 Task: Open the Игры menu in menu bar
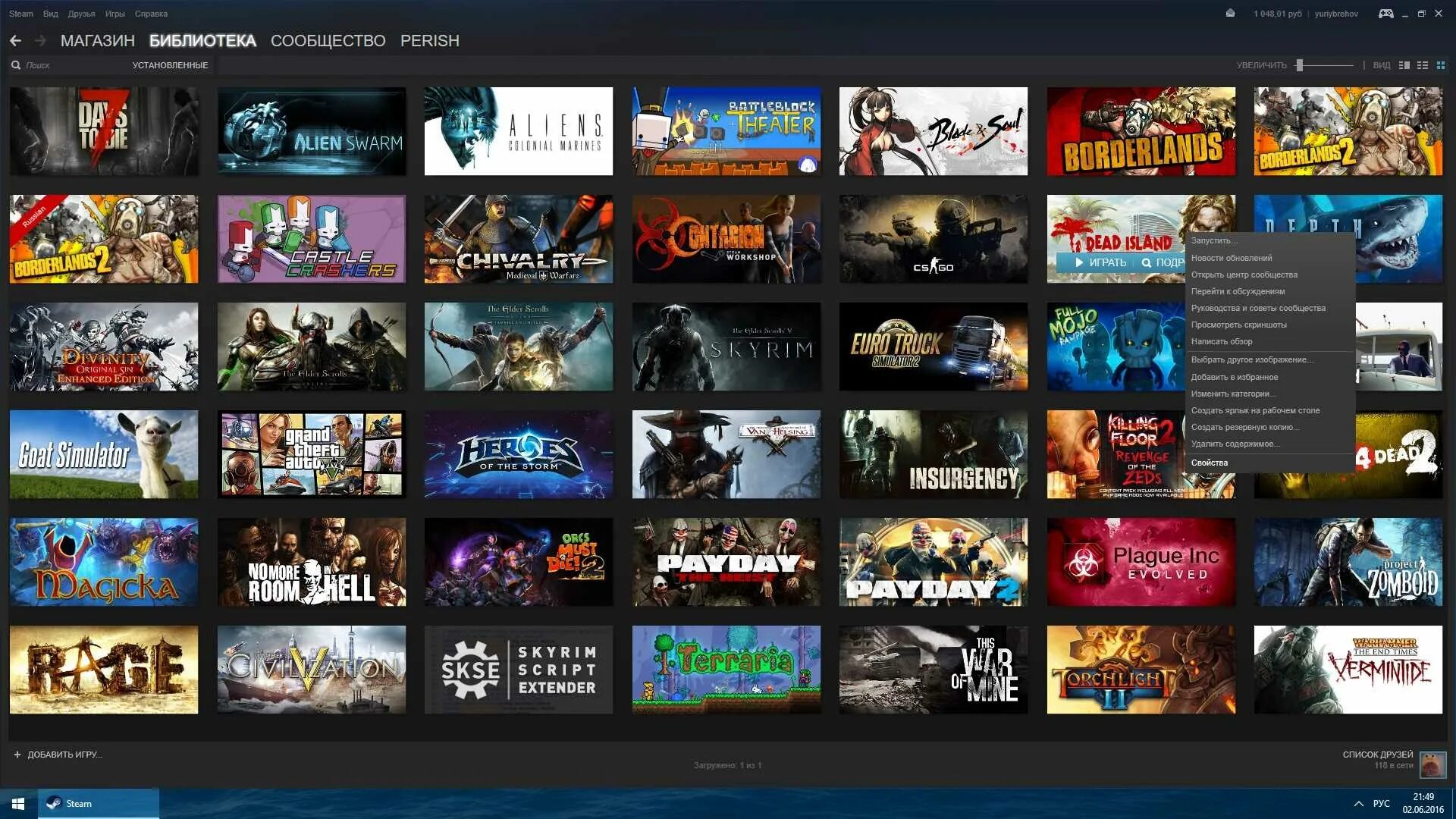point(115,14)
